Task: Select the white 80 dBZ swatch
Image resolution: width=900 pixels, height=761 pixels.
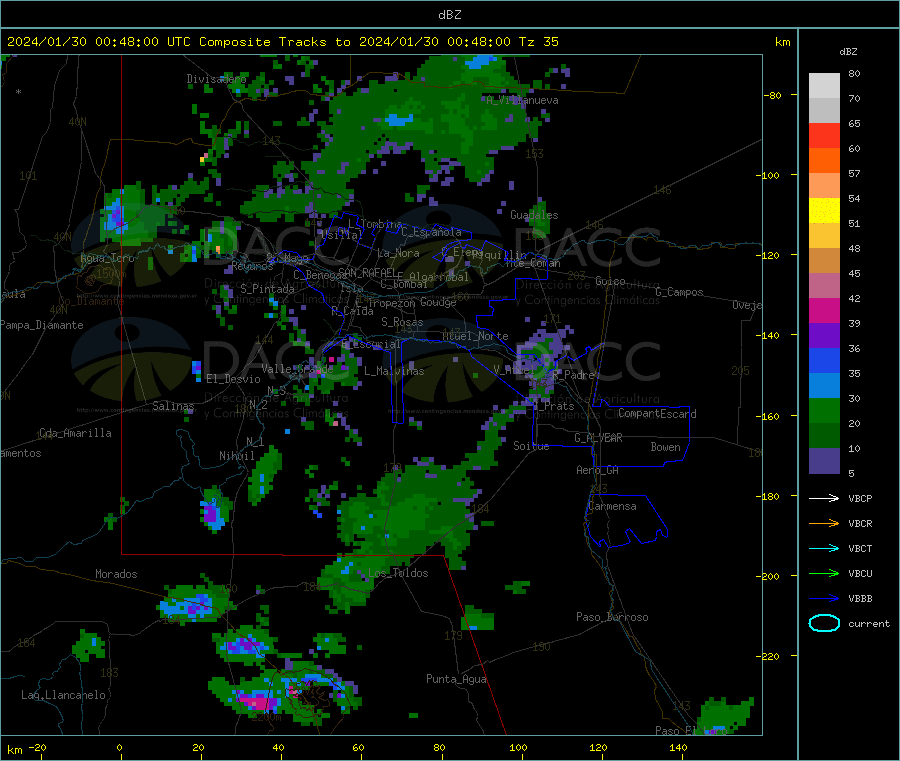Action: pos(824,86)
